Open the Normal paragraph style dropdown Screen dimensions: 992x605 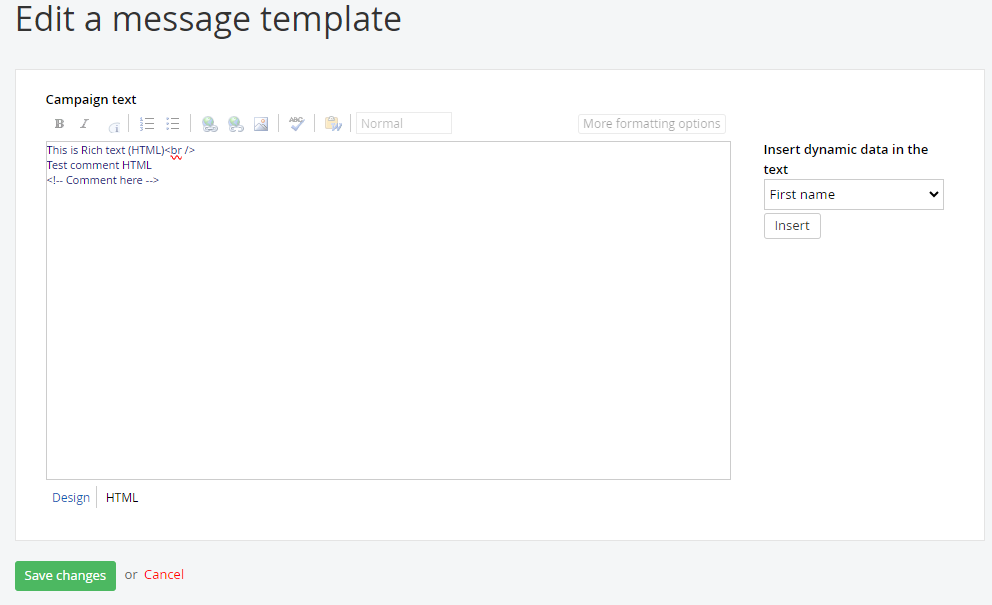click(404, 123)
